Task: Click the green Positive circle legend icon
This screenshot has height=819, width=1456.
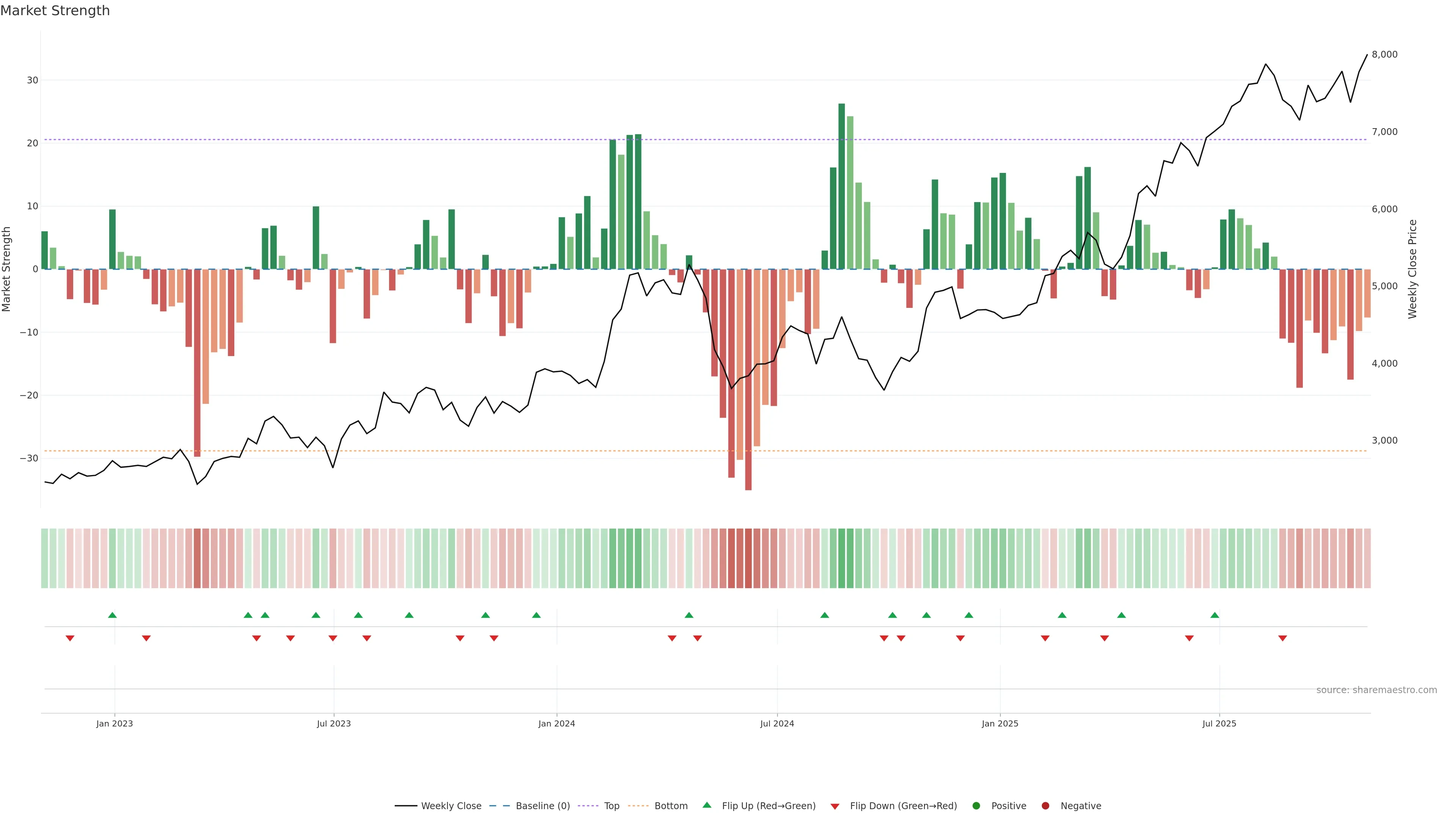Action: 976,805
